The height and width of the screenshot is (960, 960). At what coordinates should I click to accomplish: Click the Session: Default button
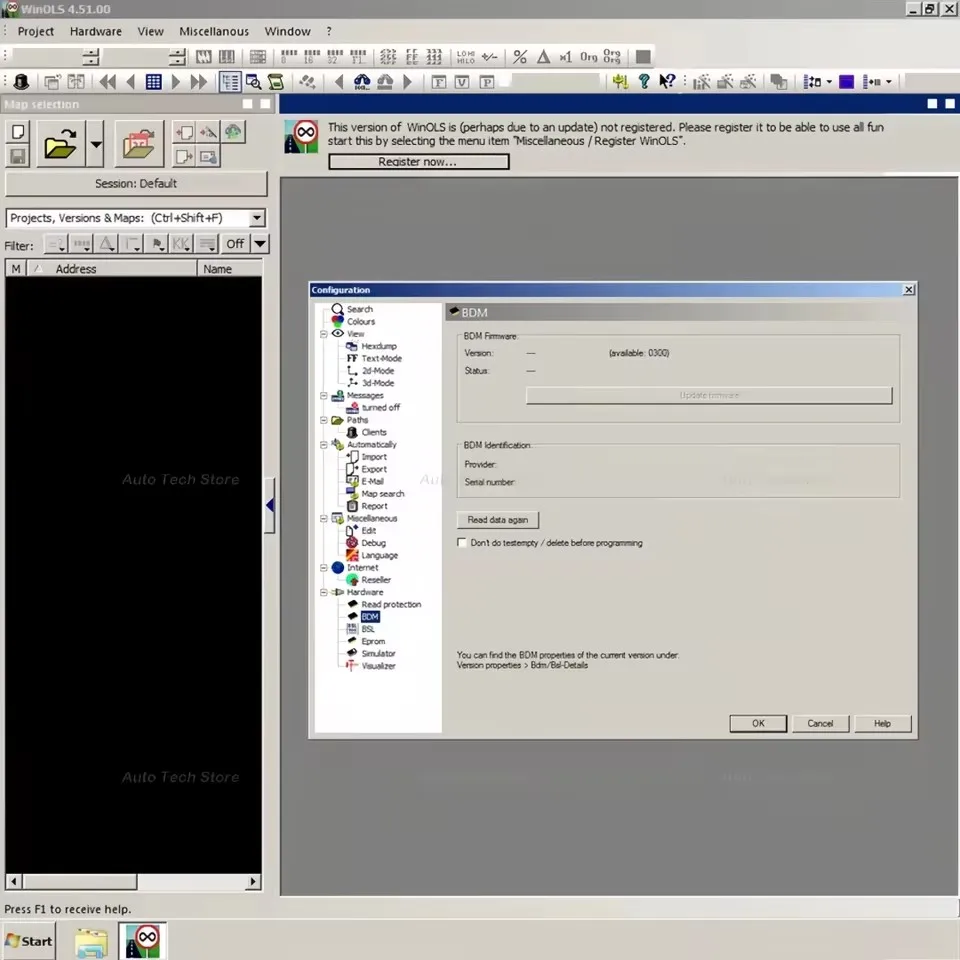point(136,184)
